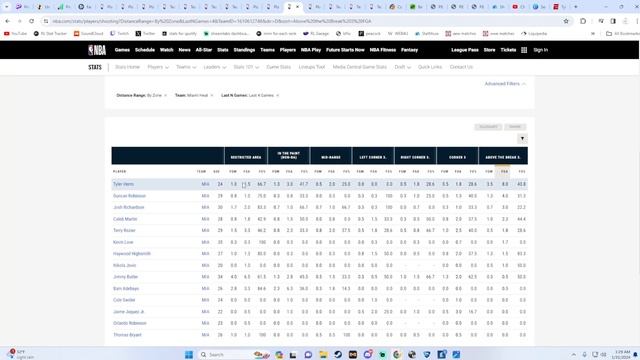
Task: Open the SoundCloud bookmark
Action: (x=88, y=33)
